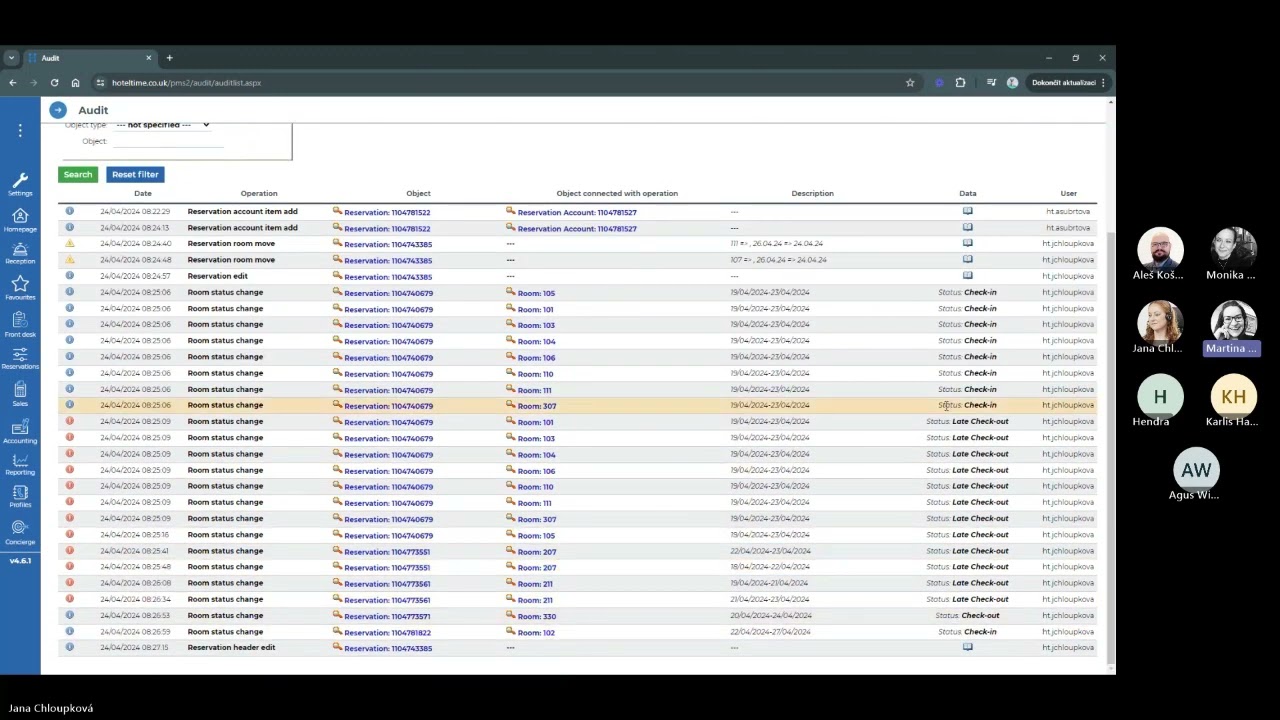The image size is (1280, 720).
Task: Open Reservation Account: 1104781527 link in 08:24:13 row
Action: coord(577,228)
